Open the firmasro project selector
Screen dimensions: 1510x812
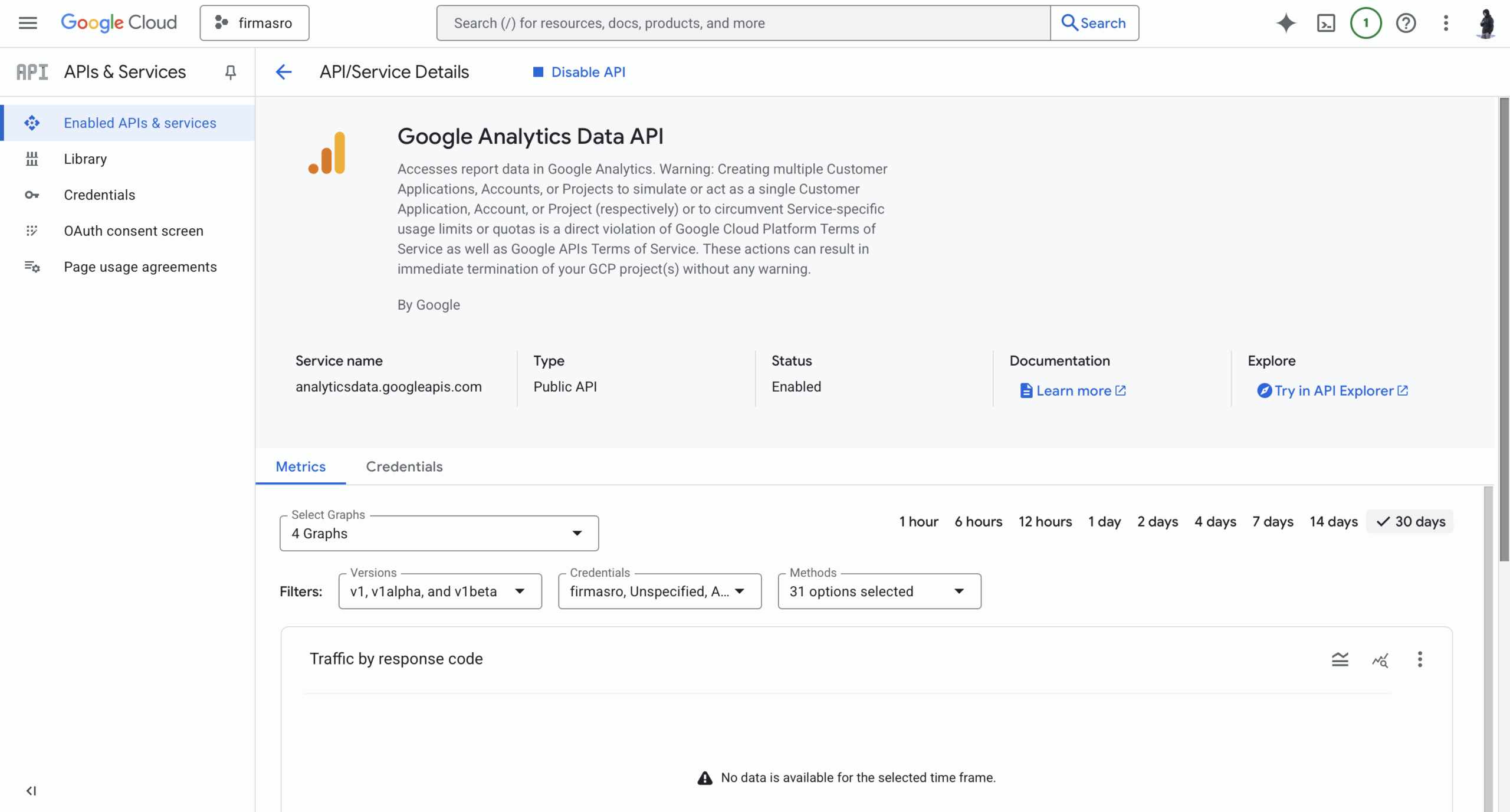click(254, 23)
